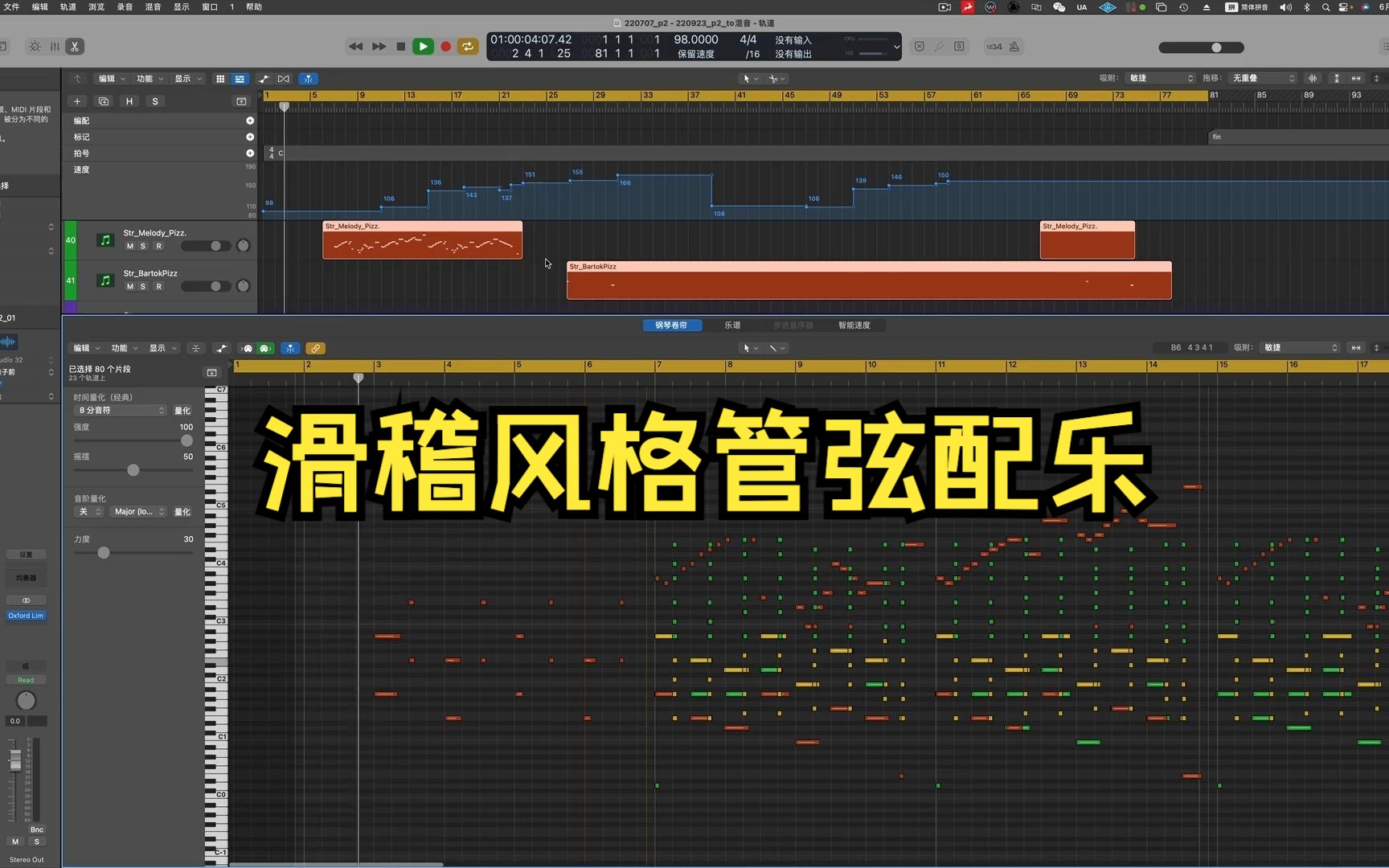Click the fast forward transport button
This screenshot has height=868, width=1389.
tap(379, 47)
